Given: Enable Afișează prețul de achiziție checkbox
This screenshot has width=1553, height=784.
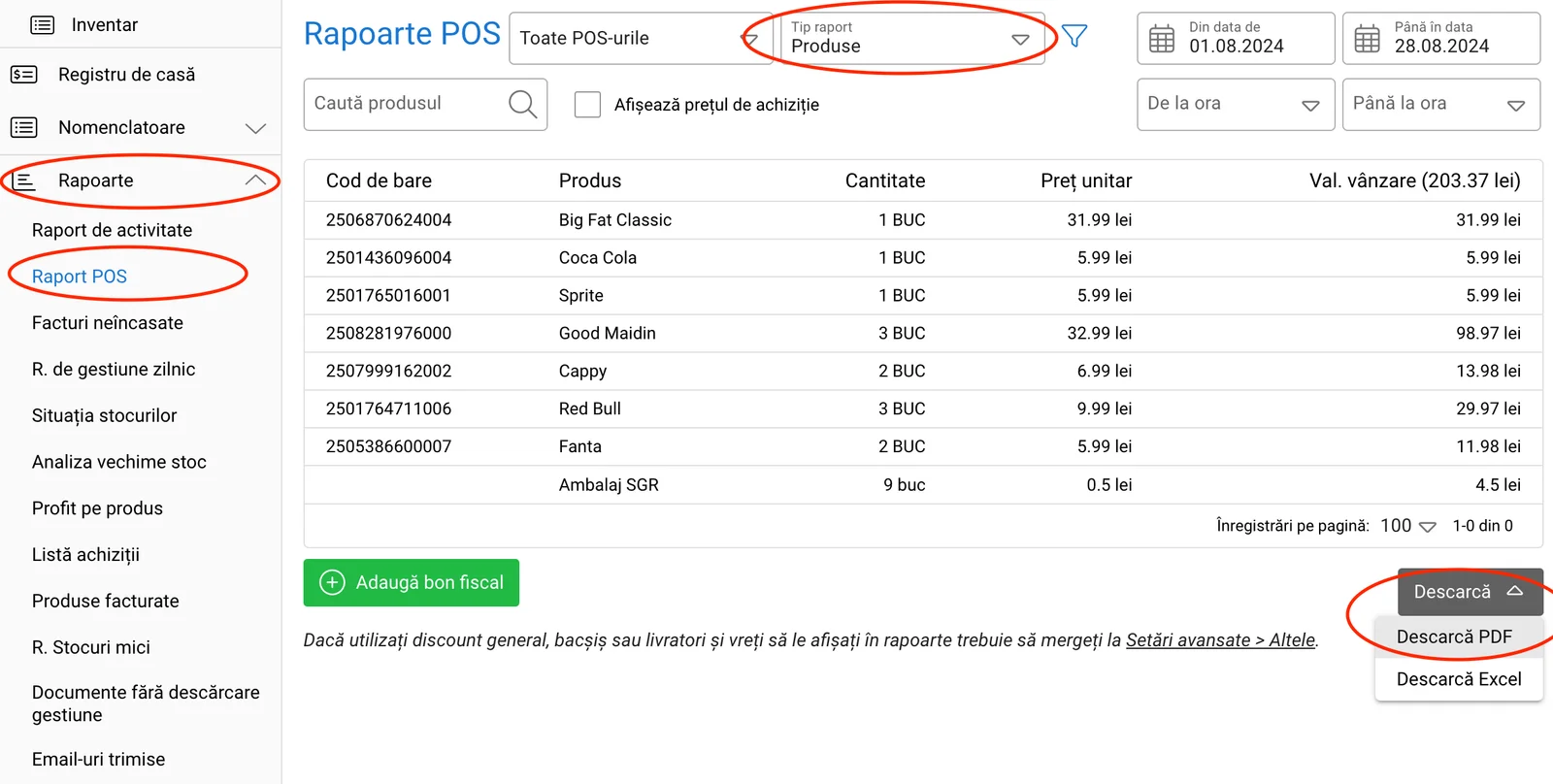Looking at the screenshot, I should pyautogui.click(x=587, y=105).
